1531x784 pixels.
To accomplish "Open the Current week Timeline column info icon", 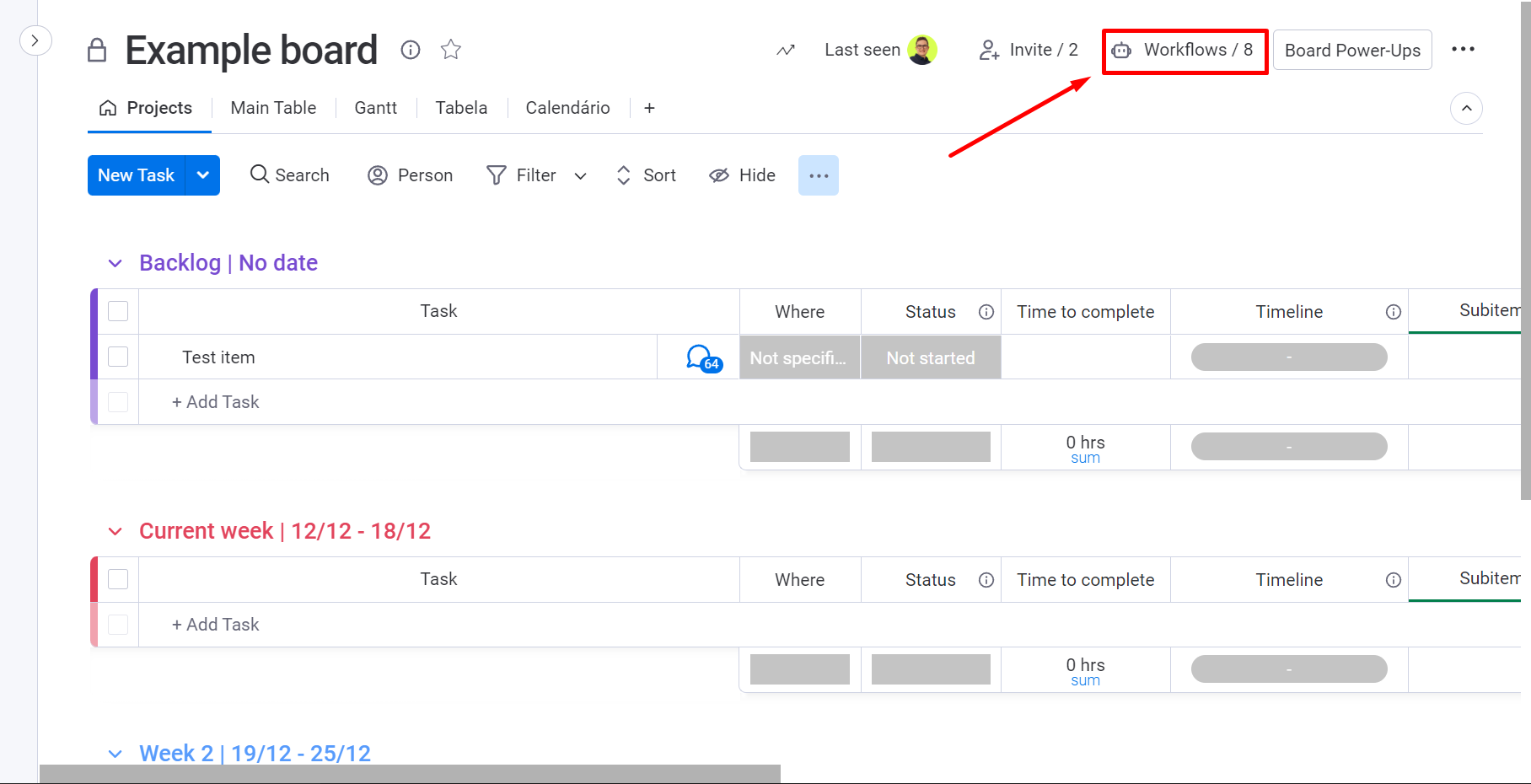I will 1394,580.
